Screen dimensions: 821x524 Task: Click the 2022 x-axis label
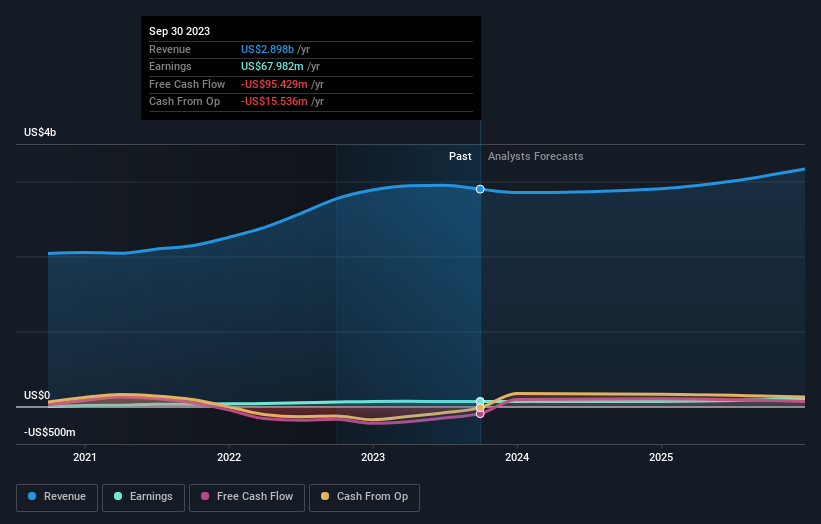coord(229,457)
